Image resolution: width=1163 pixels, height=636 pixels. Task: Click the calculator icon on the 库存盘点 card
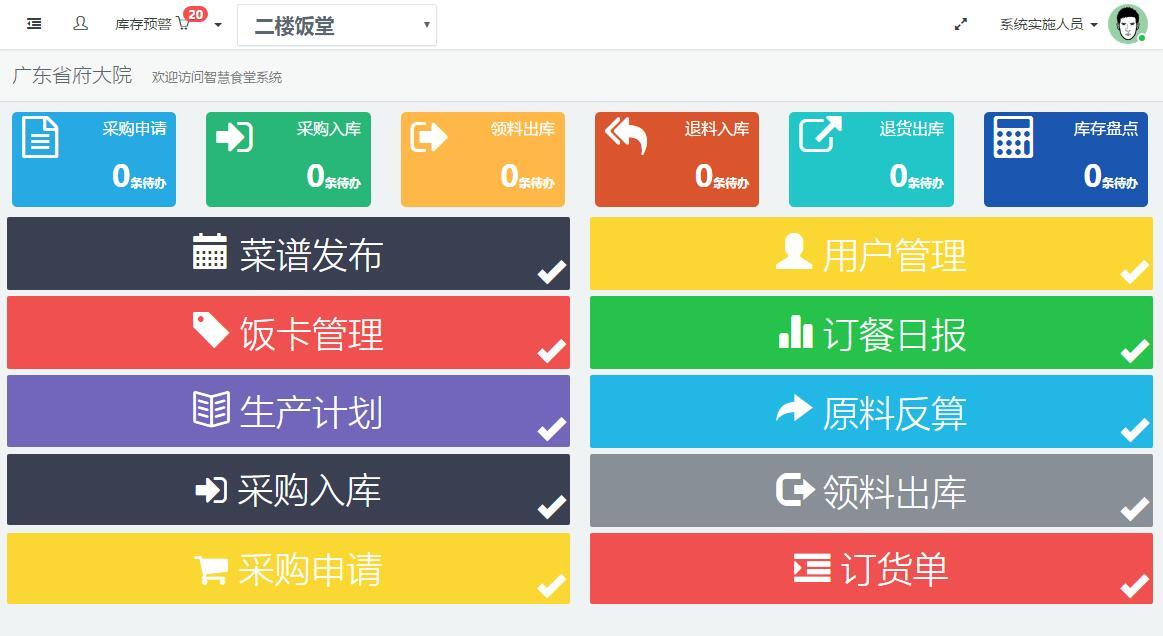pyautogui.click(x=1013, y=138)
